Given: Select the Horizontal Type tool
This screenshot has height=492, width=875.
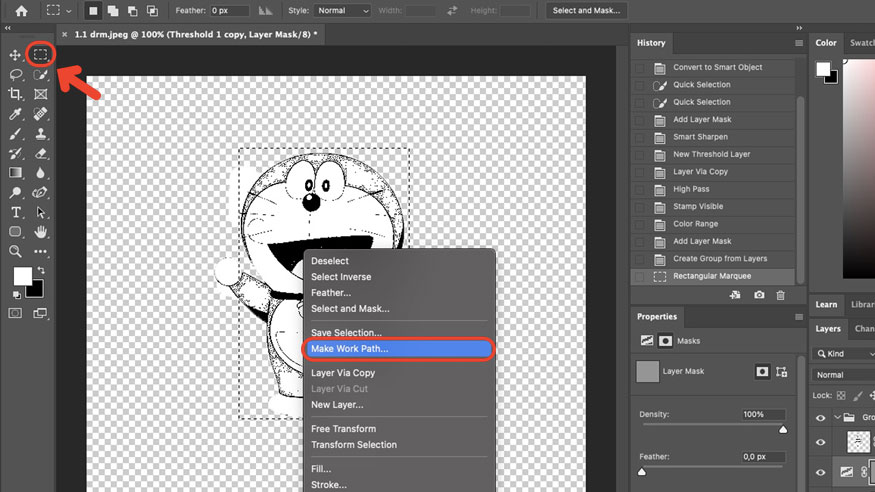Looking at the screenshot, I should point(16,212).
